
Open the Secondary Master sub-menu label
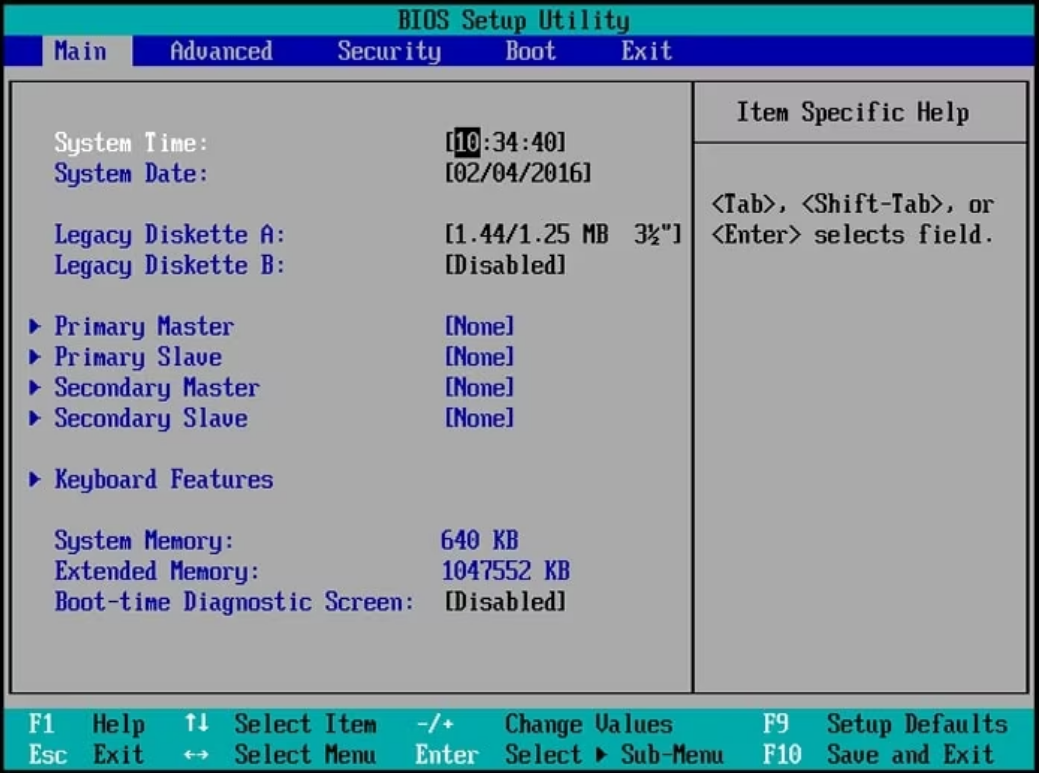click(157, 387)
